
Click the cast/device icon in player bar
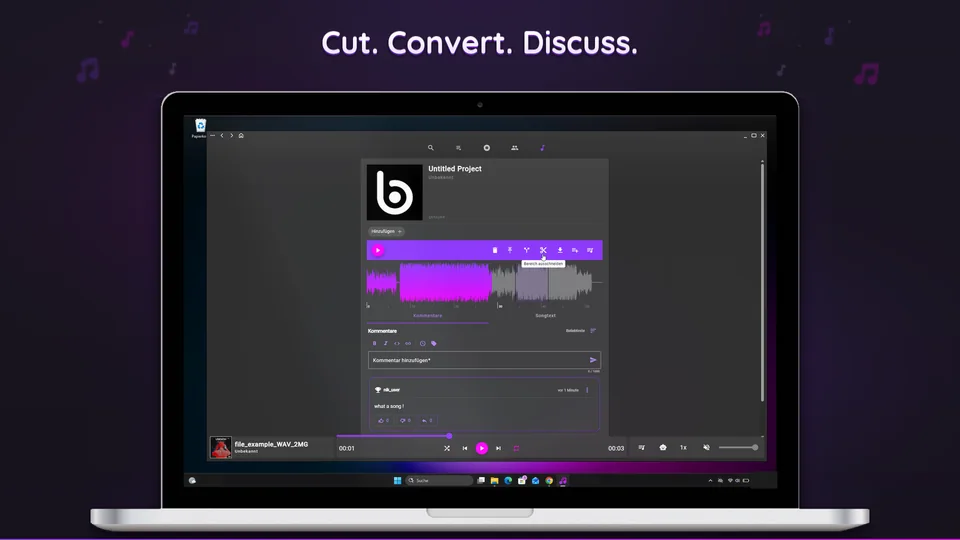click(663, 448)
